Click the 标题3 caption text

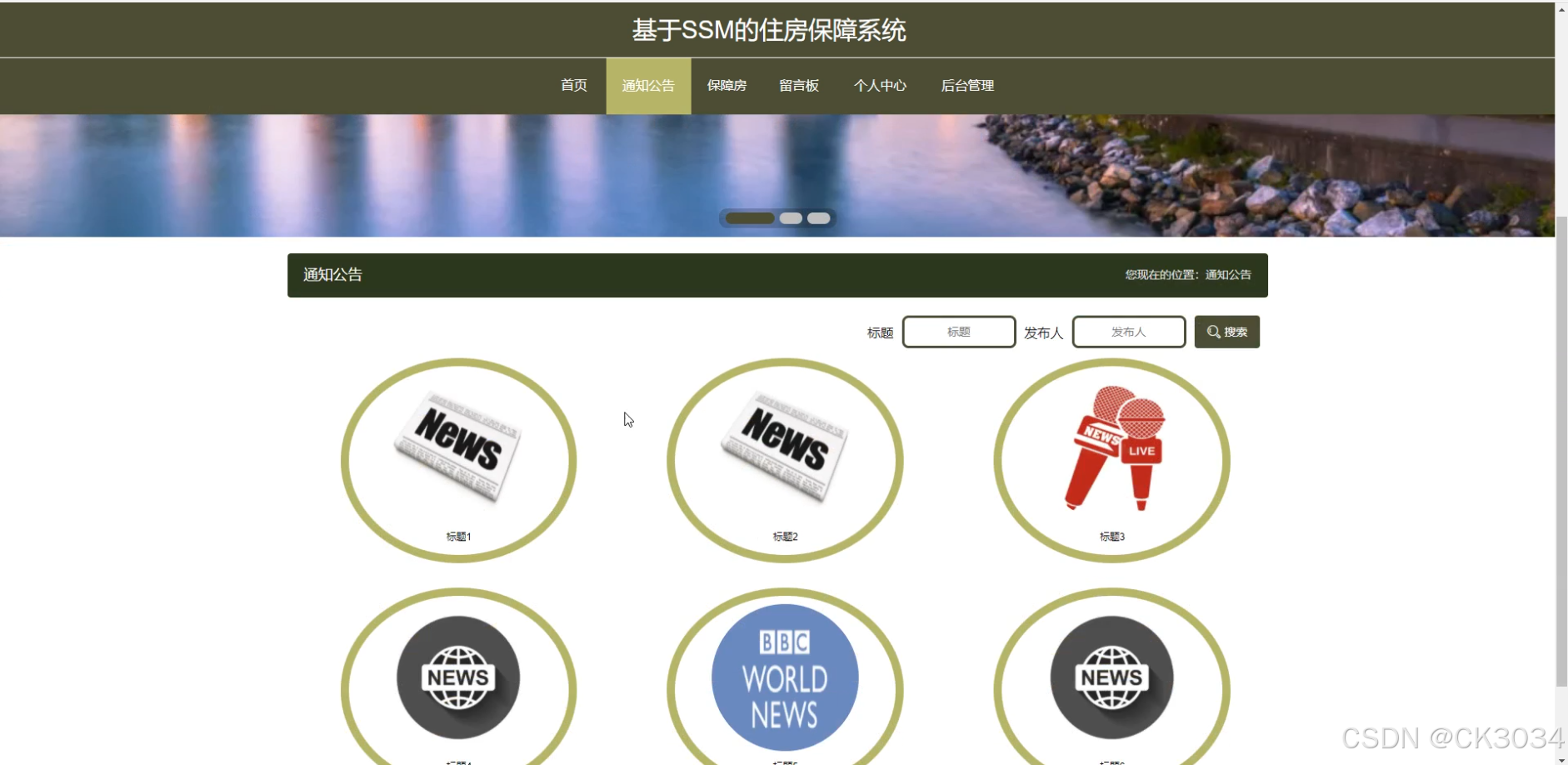[x=1112, y=537]
